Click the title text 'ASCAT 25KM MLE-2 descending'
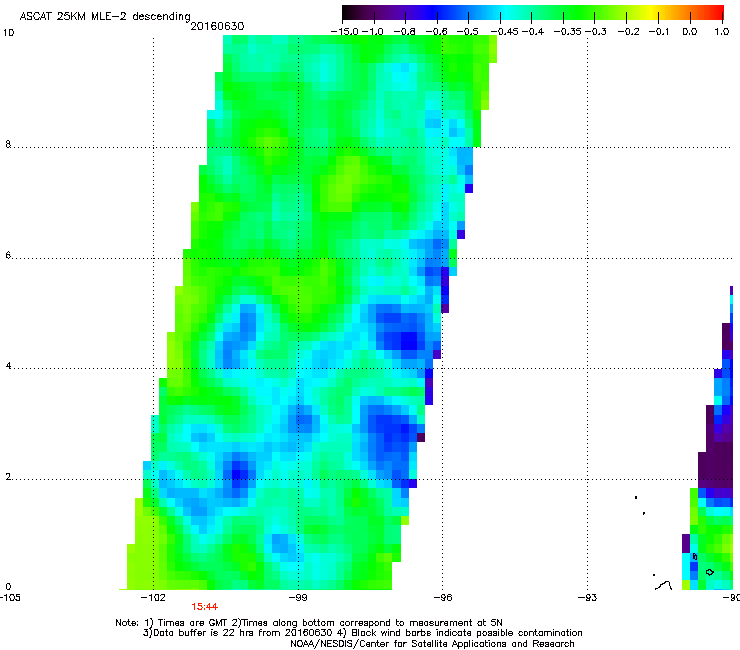 coord(105,17)
